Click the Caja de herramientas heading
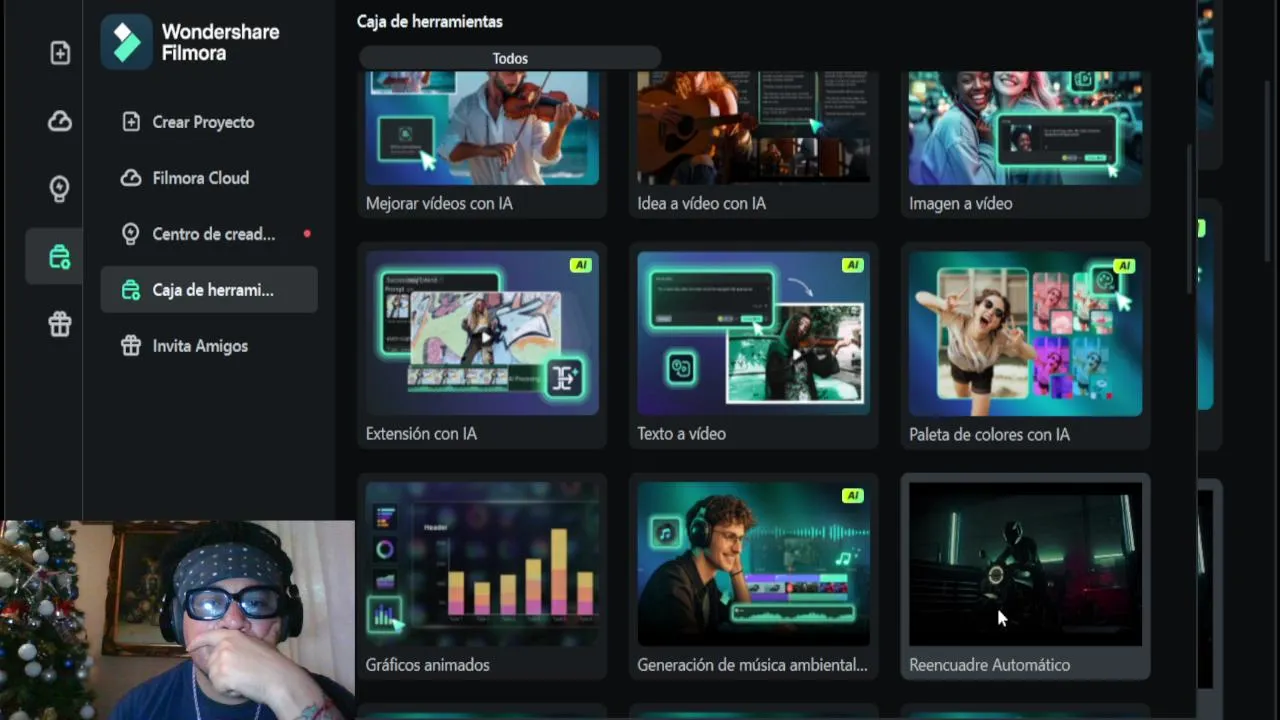The height and width of the screenshot is (720, 1280). click(x=430, y=21)
